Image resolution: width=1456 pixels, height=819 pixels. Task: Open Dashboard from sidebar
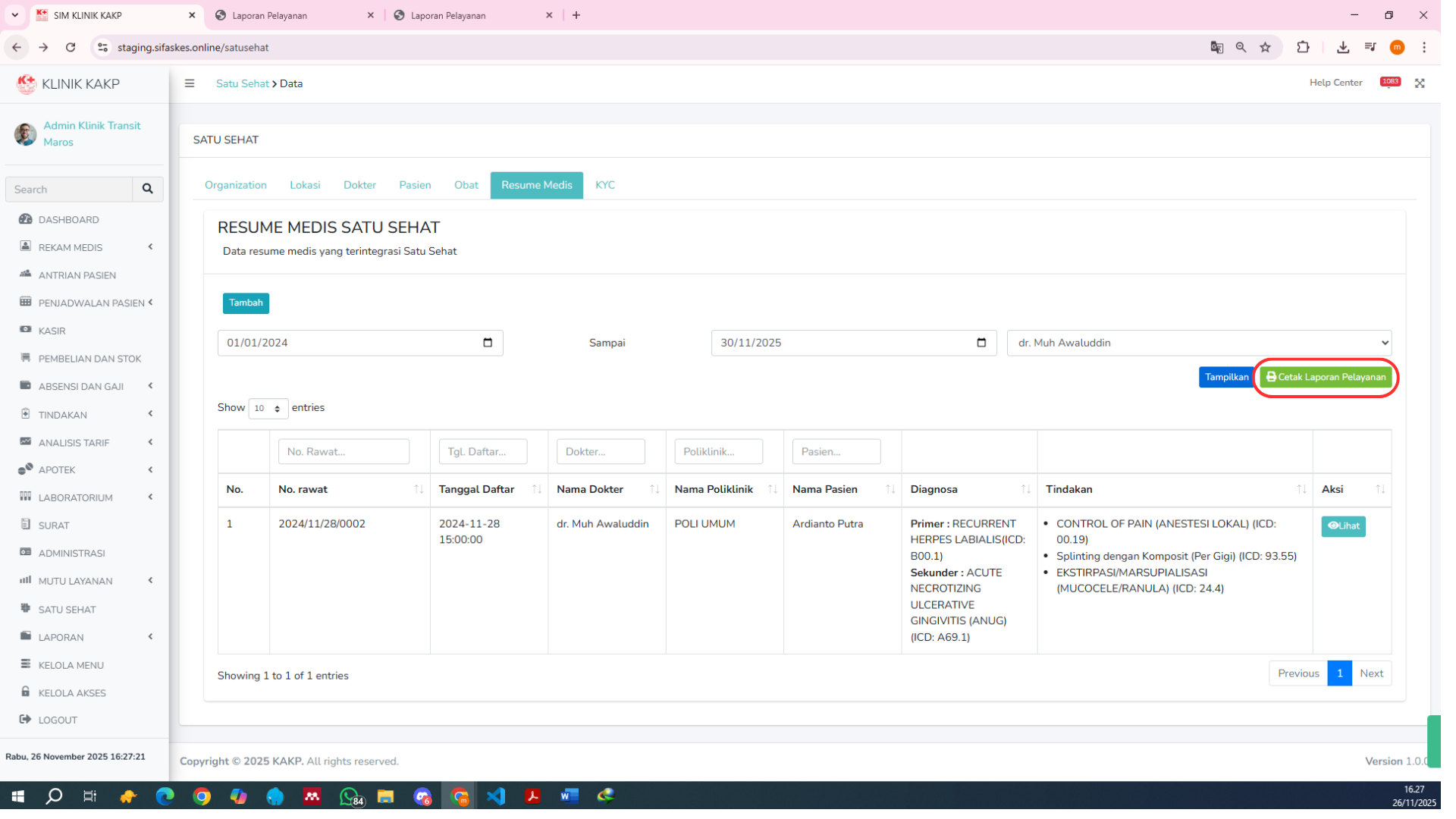coord(68,220)
